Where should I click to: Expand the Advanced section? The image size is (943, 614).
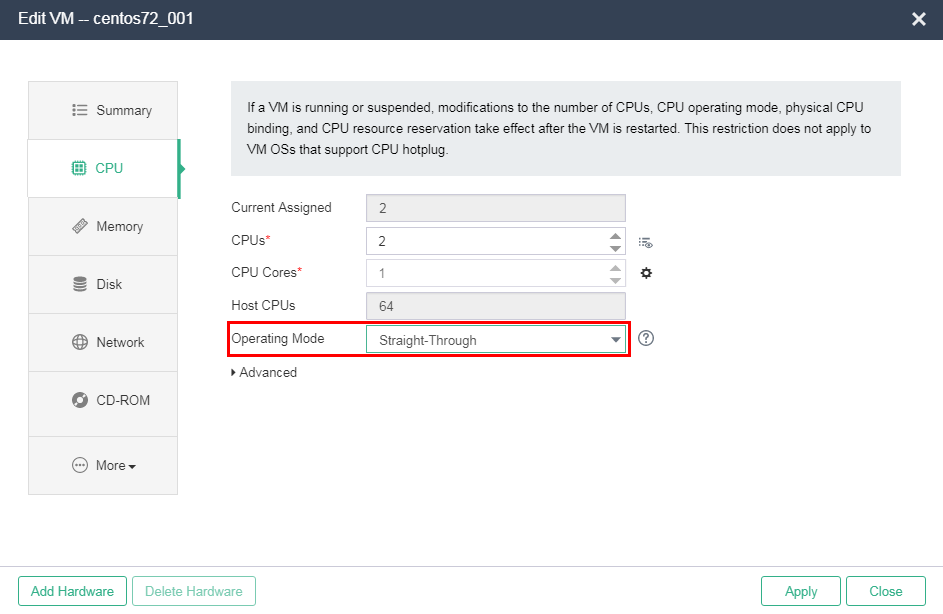coord(264,372)
